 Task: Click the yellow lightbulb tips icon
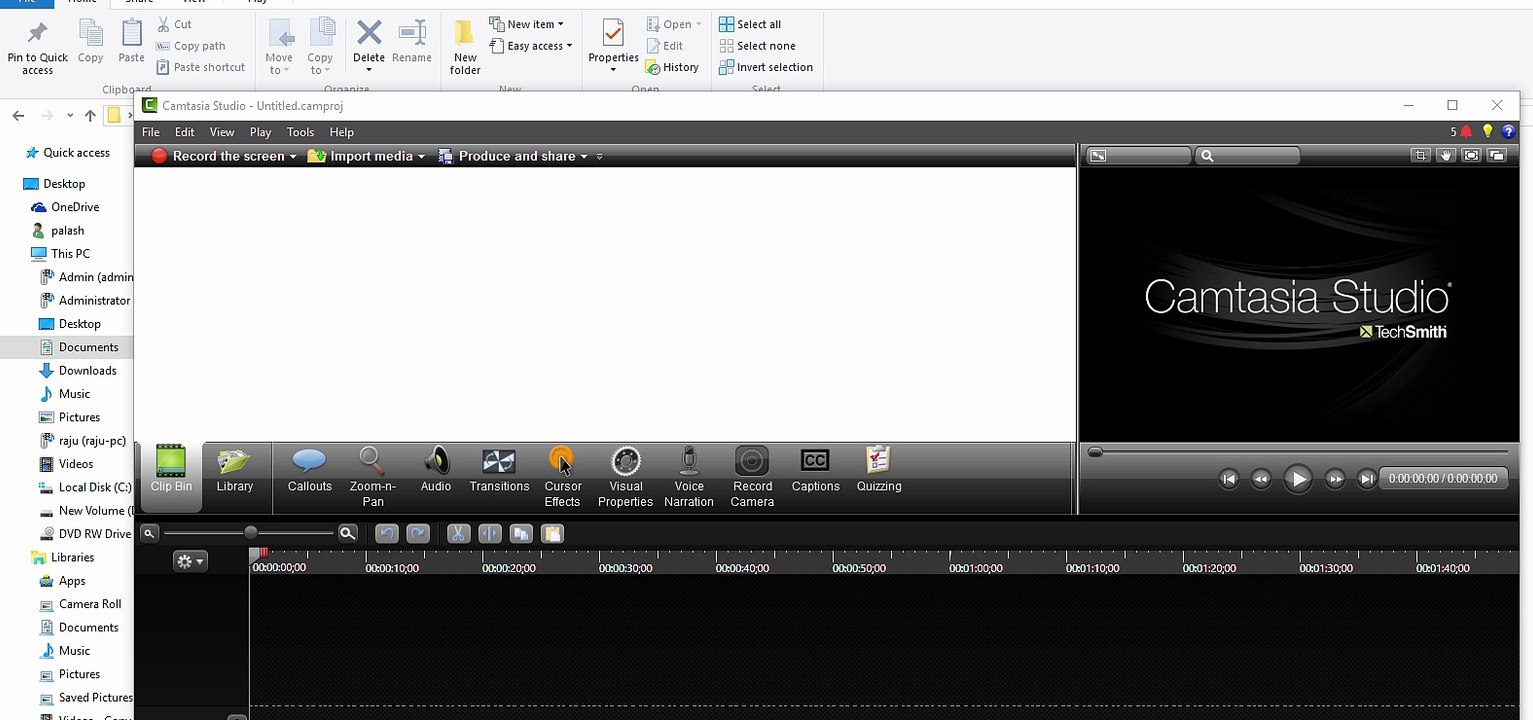(x=1488, y=132)
